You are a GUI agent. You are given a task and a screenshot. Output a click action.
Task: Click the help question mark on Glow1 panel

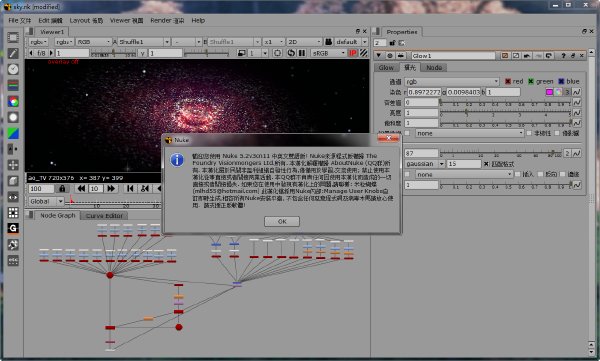click(x=563, y=56)
